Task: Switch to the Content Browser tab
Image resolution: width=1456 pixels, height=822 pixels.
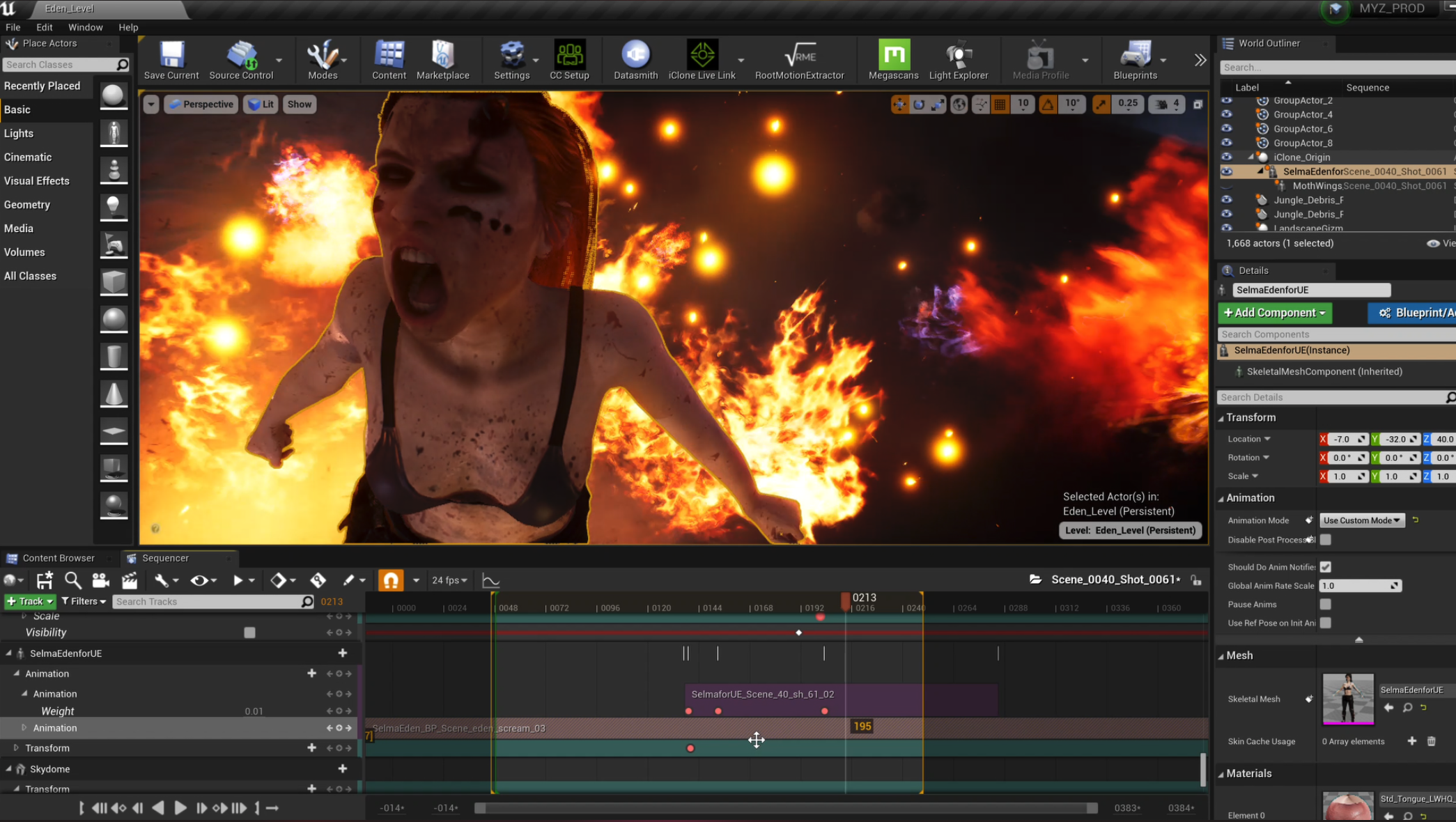Action: click(x=59, y=558)
